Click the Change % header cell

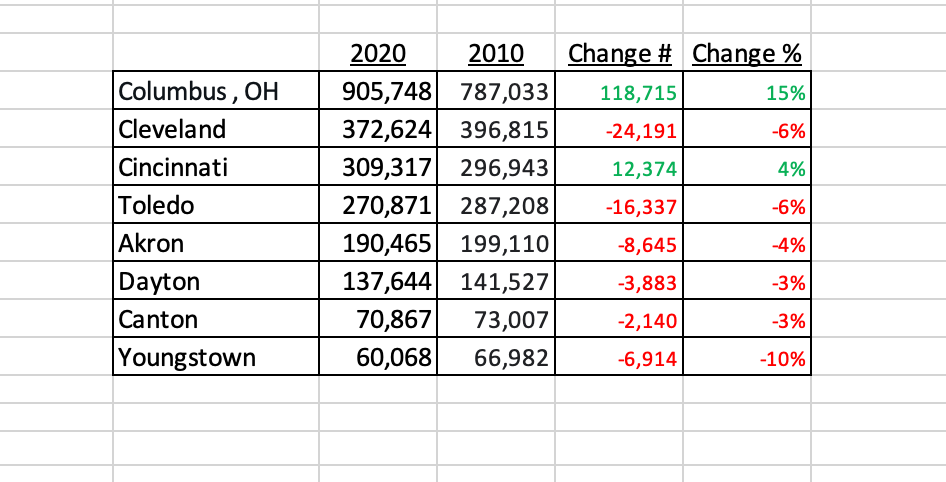(x=747, y=53)
